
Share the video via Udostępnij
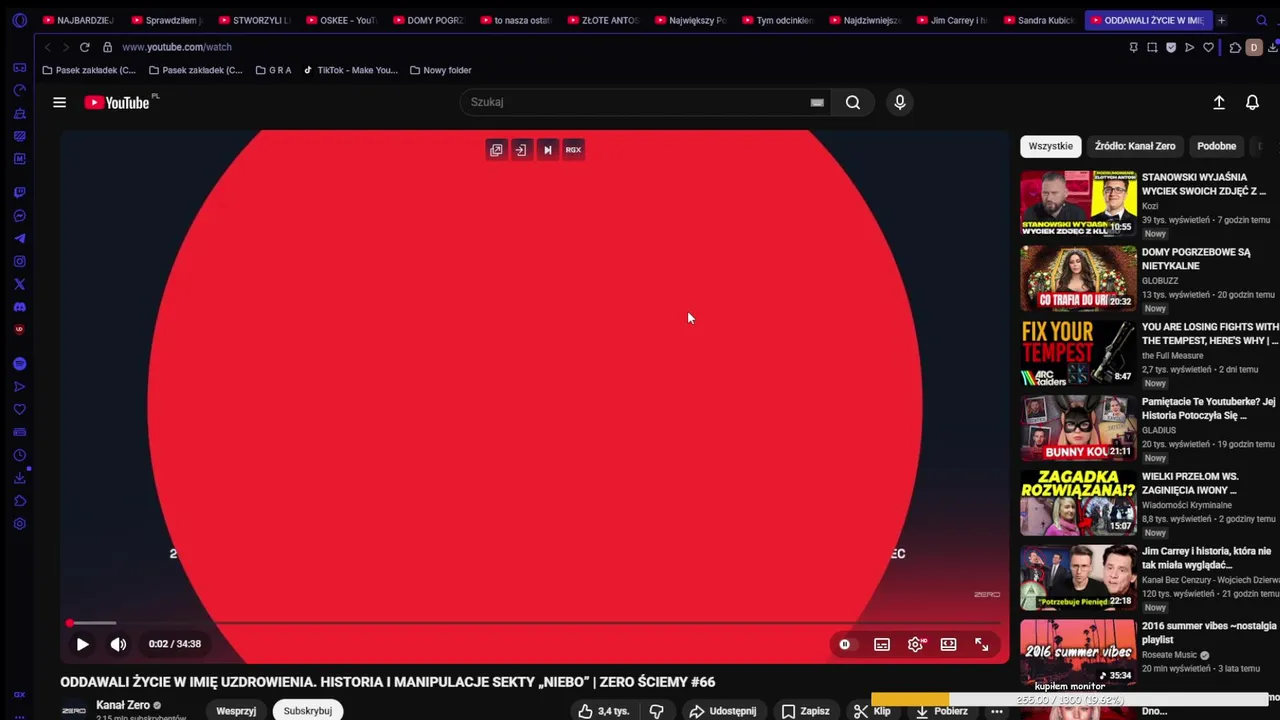point(722,711)
